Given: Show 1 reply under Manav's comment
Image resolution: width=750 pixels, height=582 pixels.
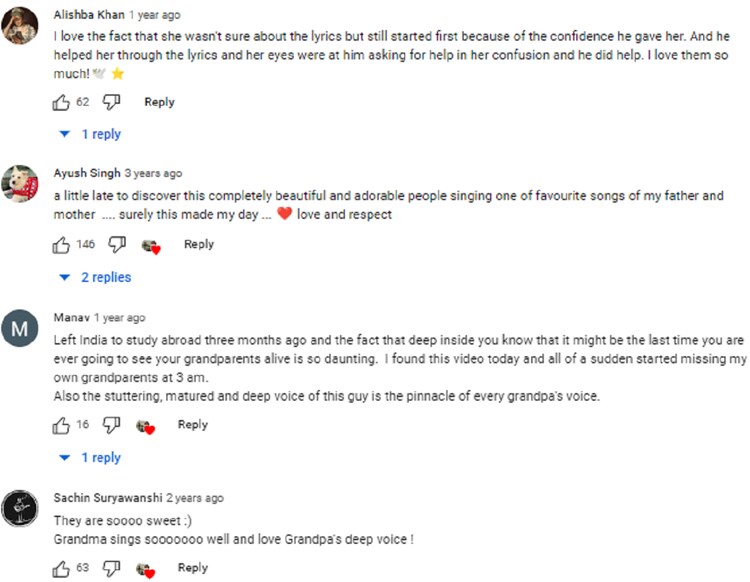Looking at the screenshot, I should pos(91,458).
